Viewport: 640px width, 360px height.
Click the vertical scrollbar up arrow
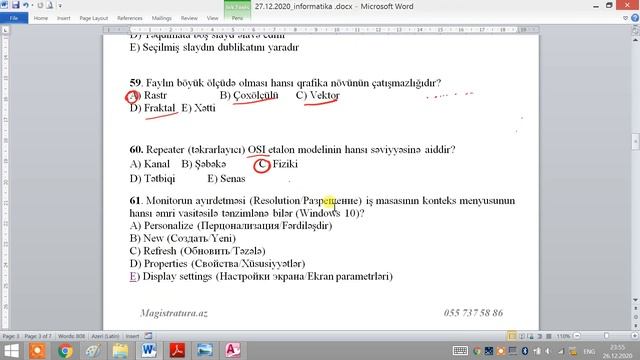coord(635,40)
